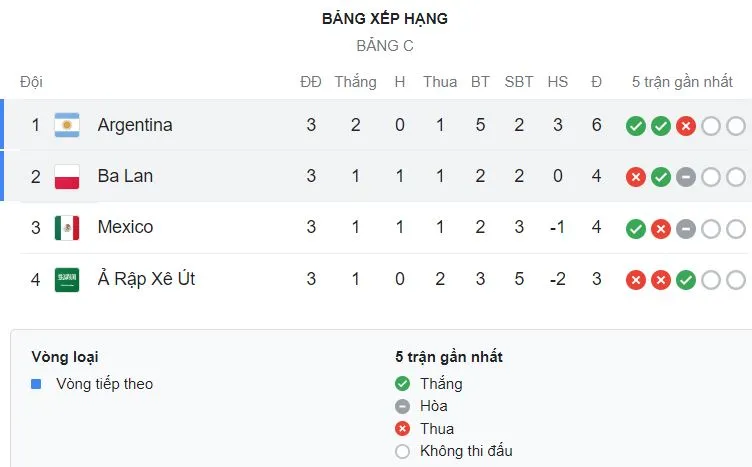
Task: Click Argentina's red loss result icon
Action: [x=685, y=126]
